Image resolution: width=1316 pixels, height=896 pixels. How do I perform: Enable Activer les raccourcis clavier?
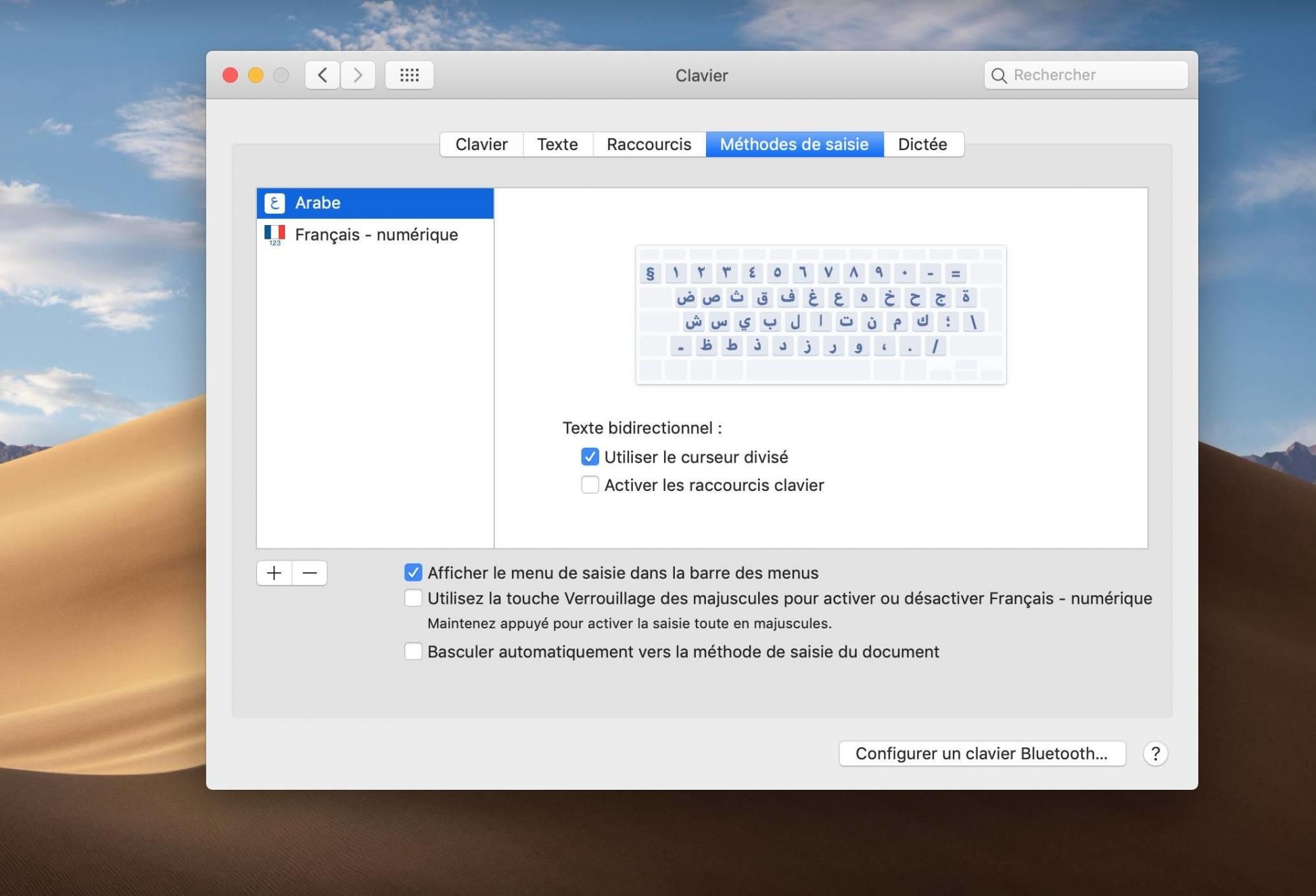pos(590,485)
